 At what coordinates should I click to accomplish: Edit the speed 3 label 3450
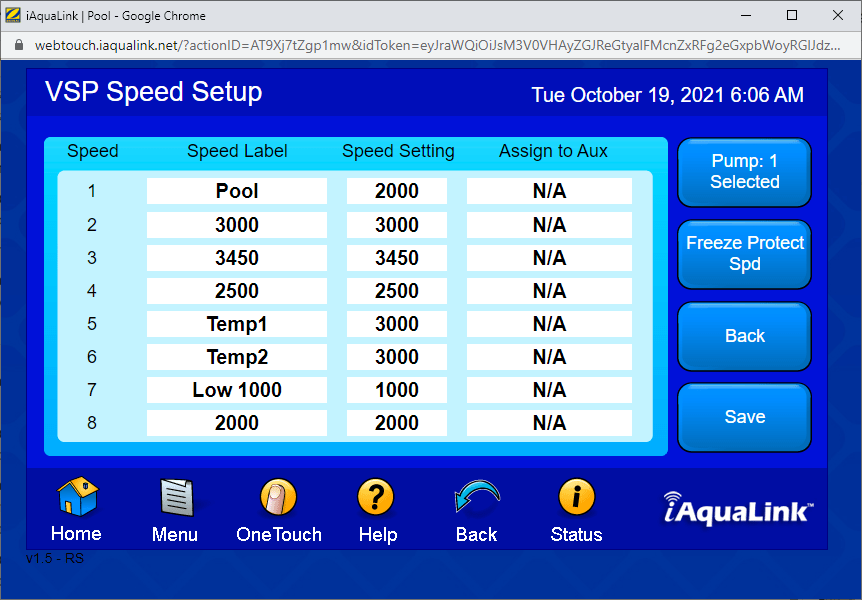point(237,258)
